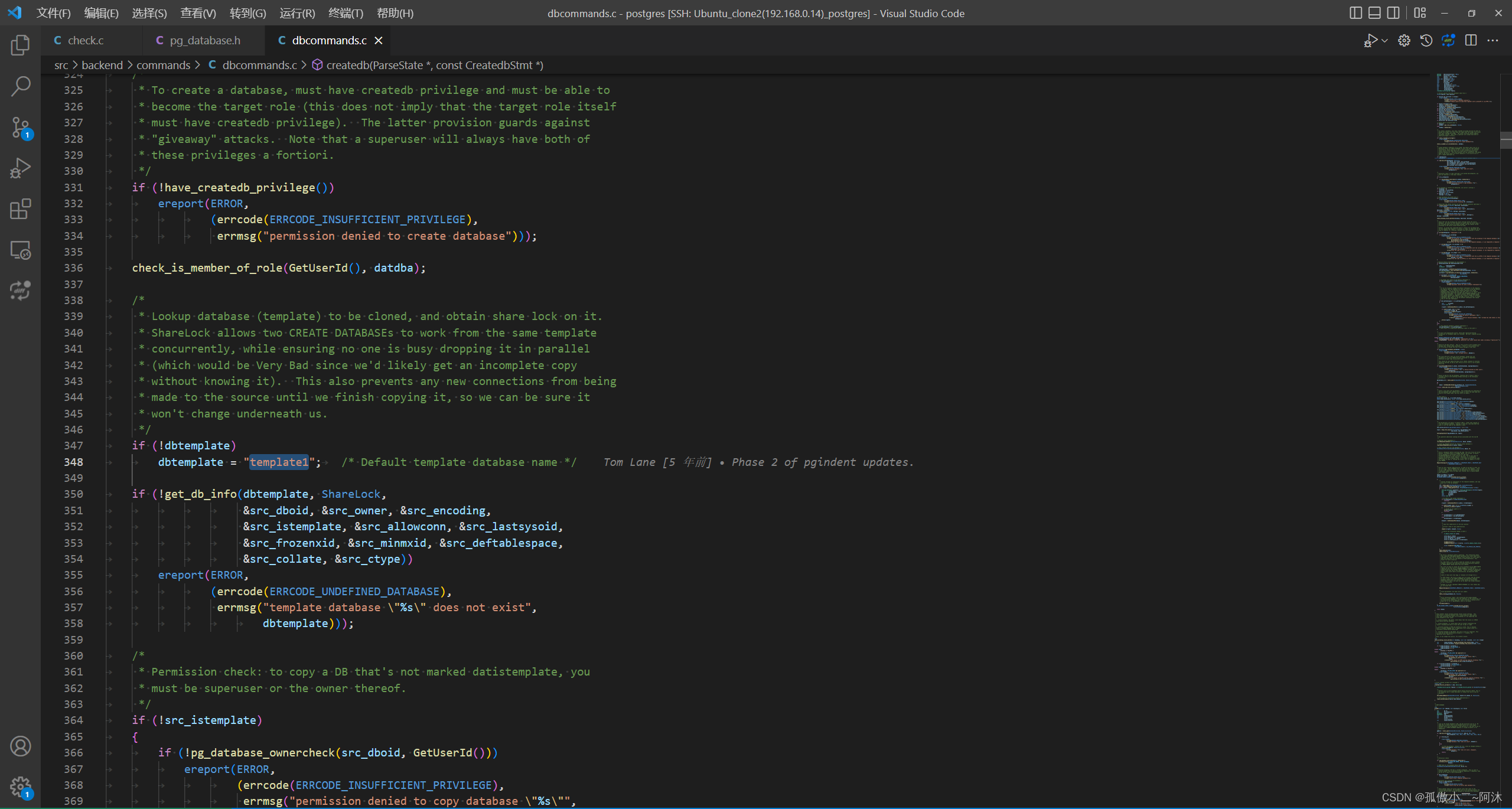The width and height of the screenshot is (1512, 809).
Task: Click the commands folder breadcrumb
Action: click(x=163, y=65)
